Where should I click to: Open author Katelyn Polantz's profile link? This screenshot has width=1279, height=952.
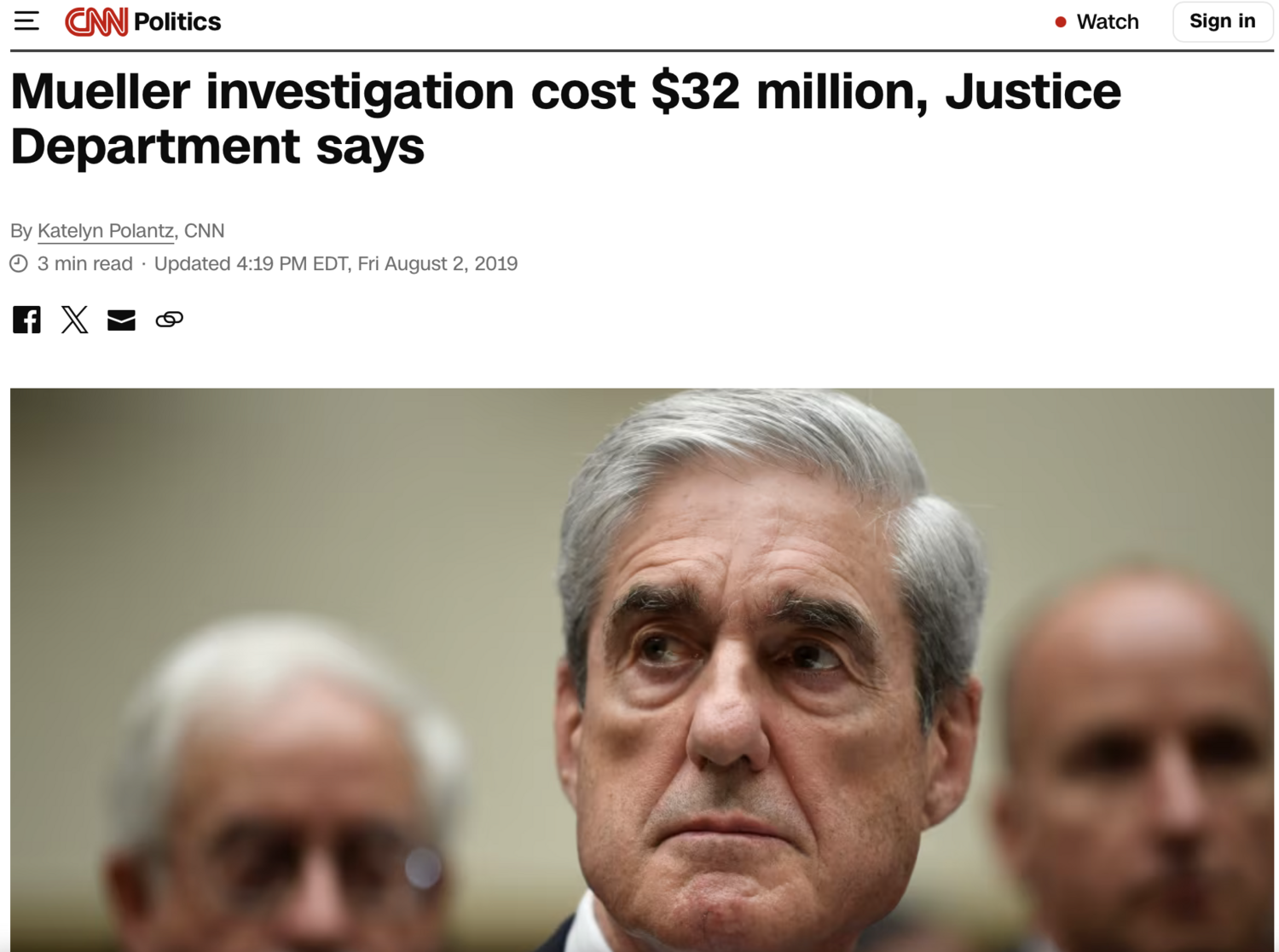point(106,231)
